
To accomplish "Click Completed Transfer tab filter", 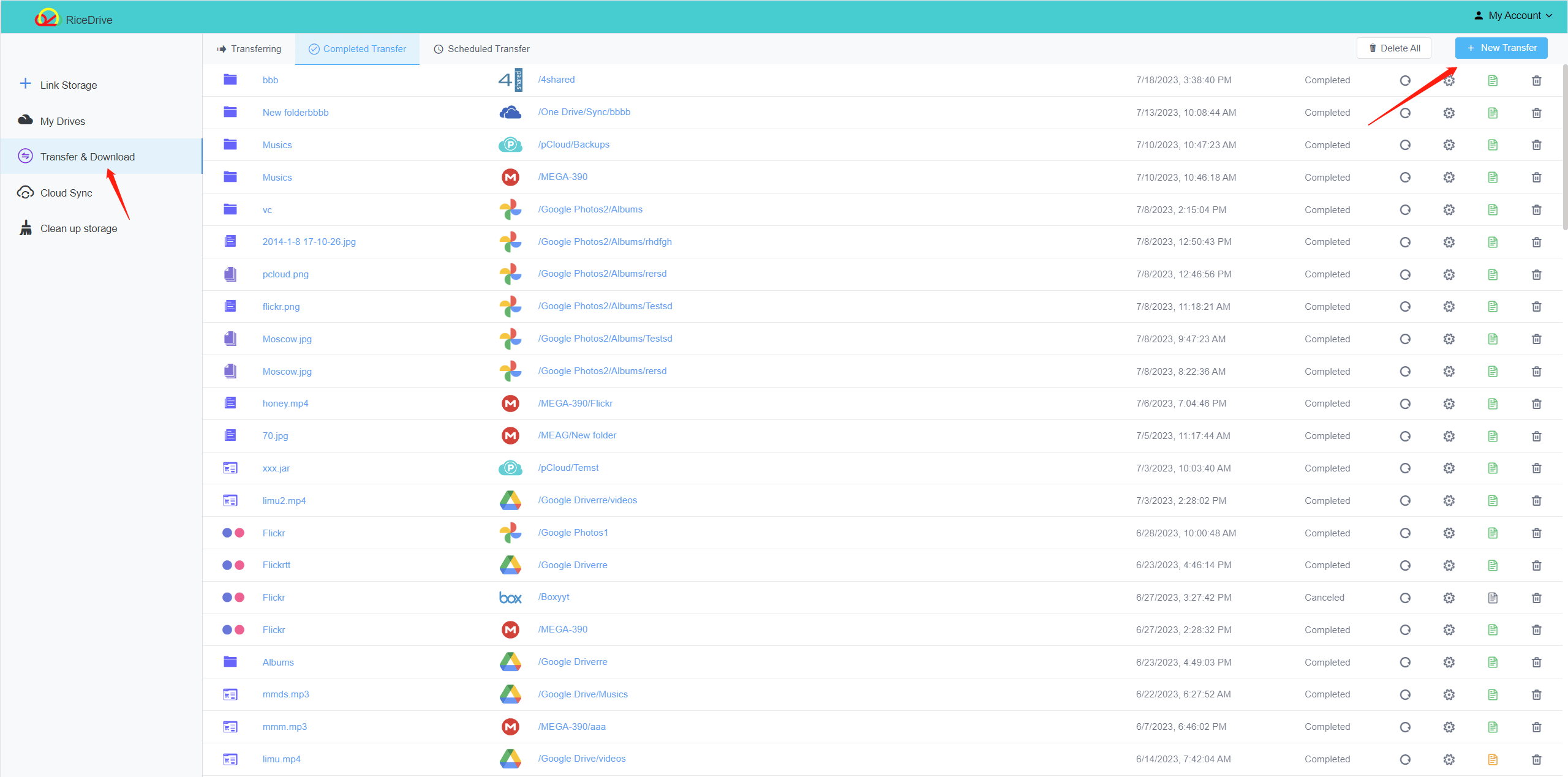I will coord(357,48).
